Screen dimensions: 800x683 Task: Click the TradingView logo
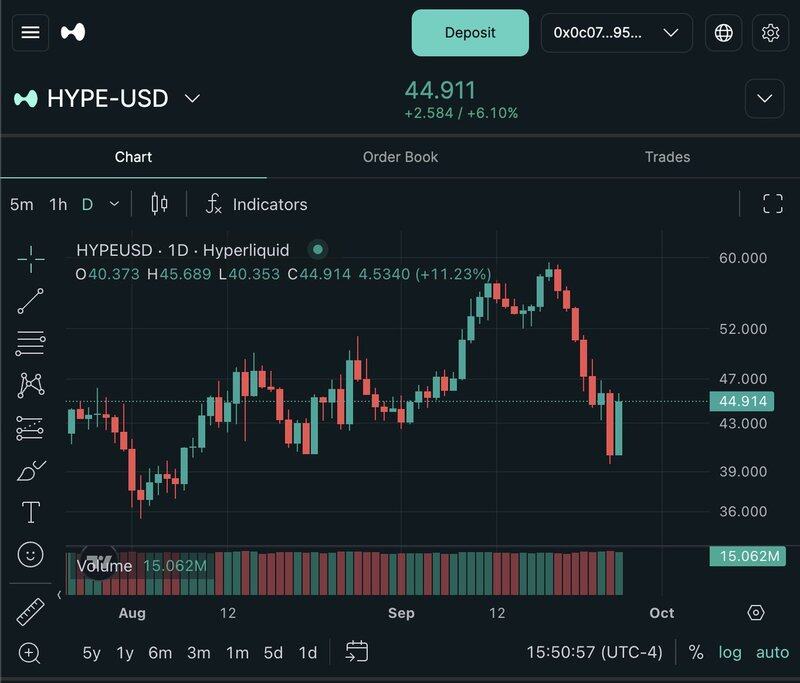coord(99,562)
